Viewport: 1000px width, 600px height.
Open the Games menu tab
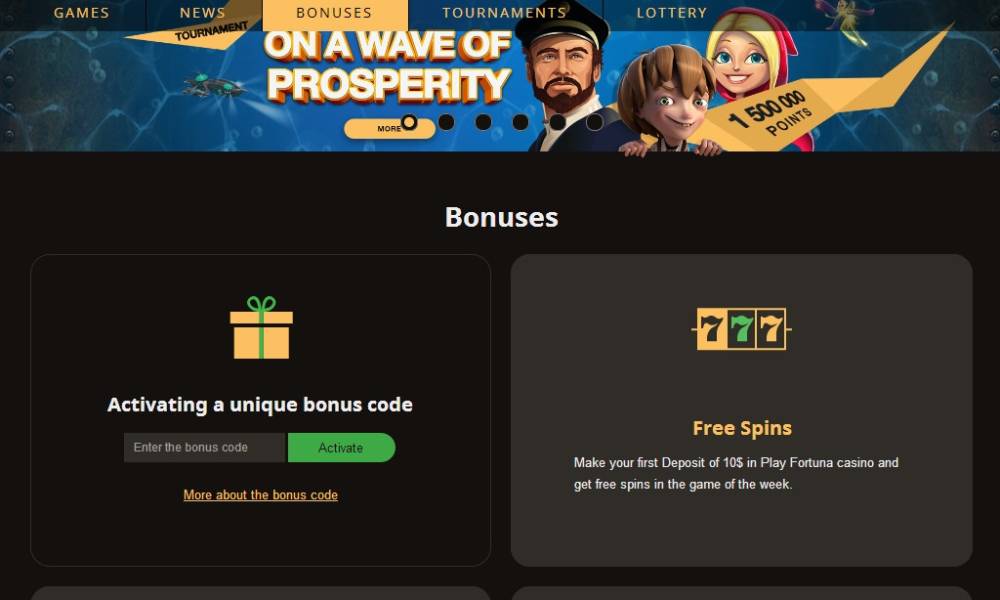(82, 13)
